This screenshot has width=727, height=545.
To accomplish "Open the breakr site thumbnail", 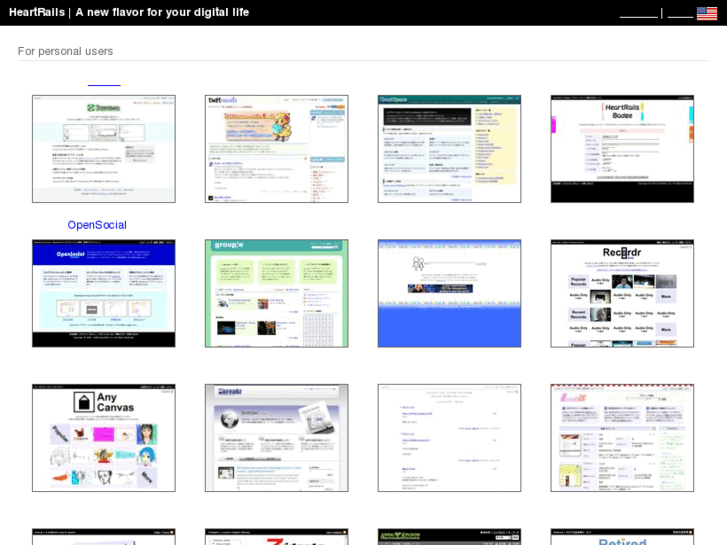I will (x=276, y=438).
